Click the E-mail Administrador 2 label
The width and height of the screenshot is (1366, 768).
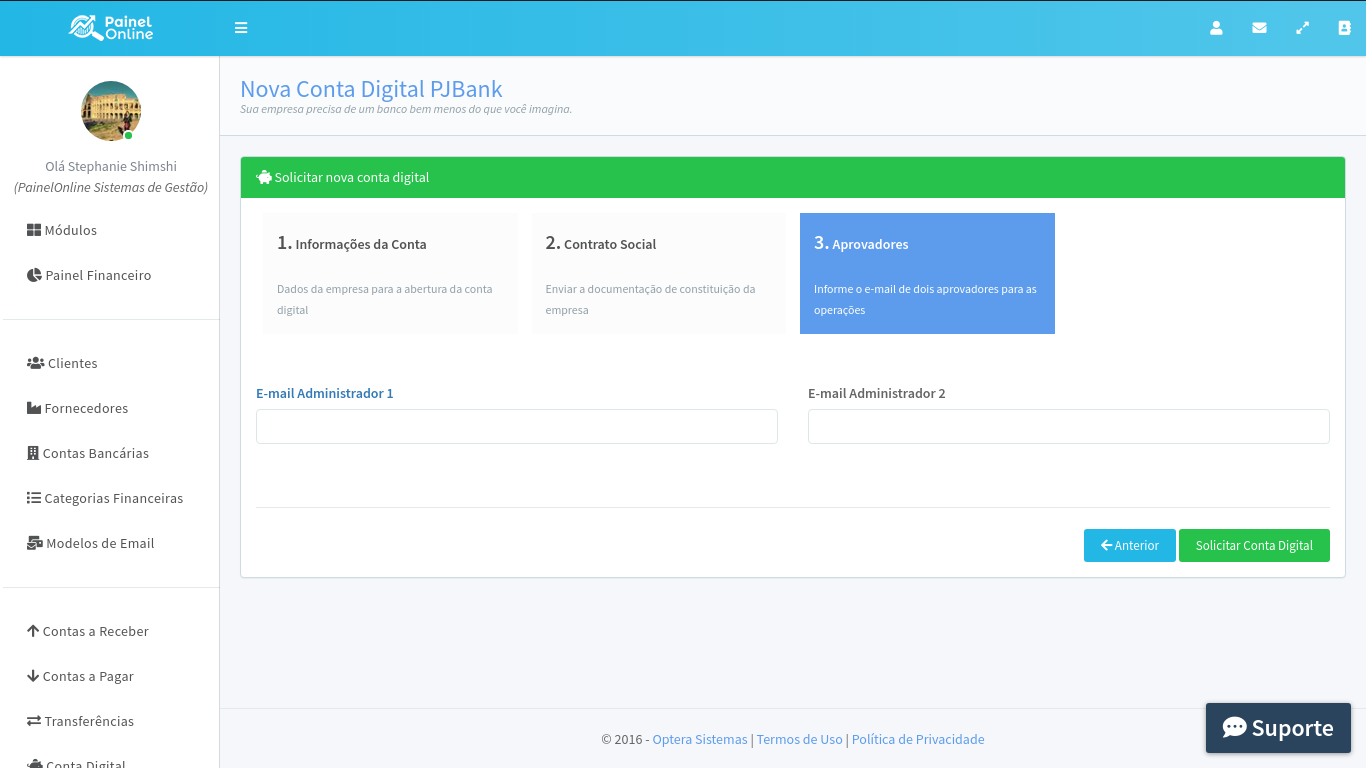(x=877, y=394)
